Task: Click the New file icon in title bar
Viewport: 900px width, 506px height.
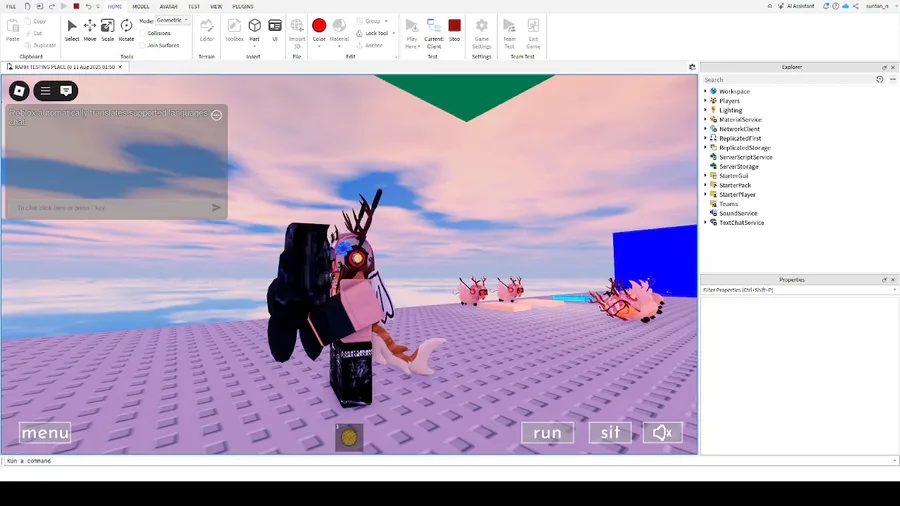Action: click(x=27, y=6)
